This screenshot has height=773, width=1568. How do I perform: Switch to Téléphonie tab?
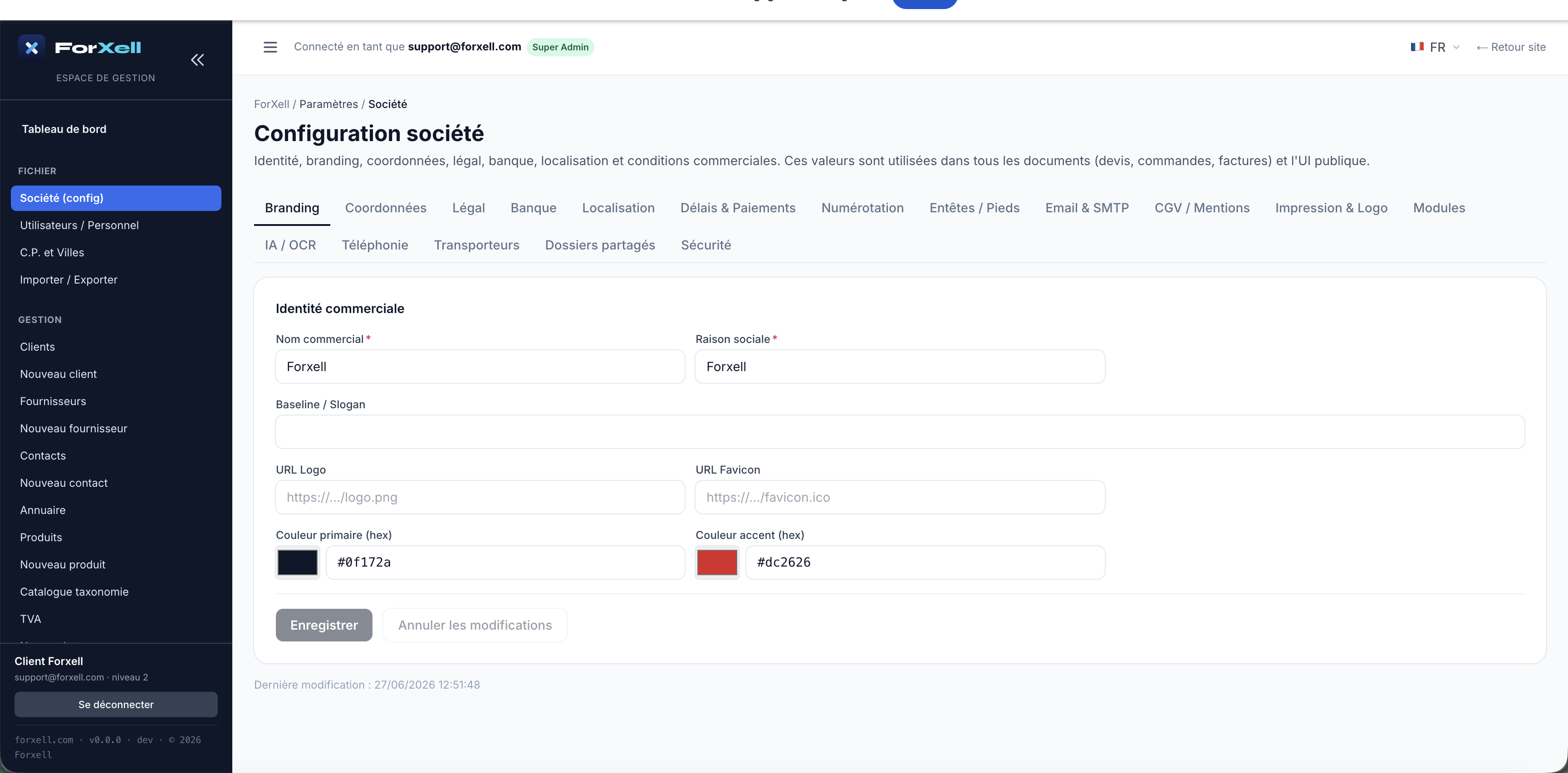click(x=375, y=245)
